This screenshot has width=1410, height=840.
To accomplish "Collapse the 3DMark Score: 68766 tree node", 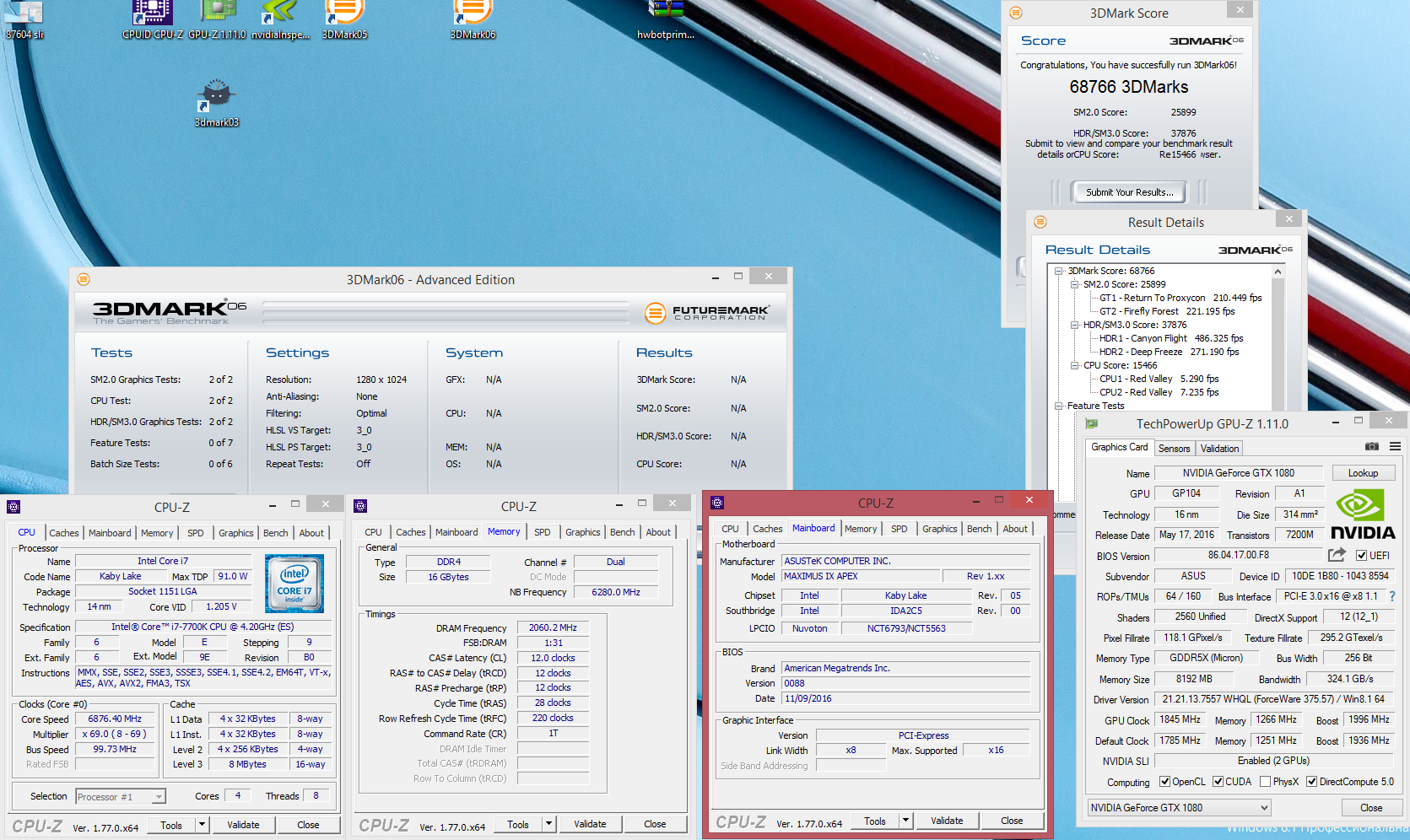I will click(1059, 271).
